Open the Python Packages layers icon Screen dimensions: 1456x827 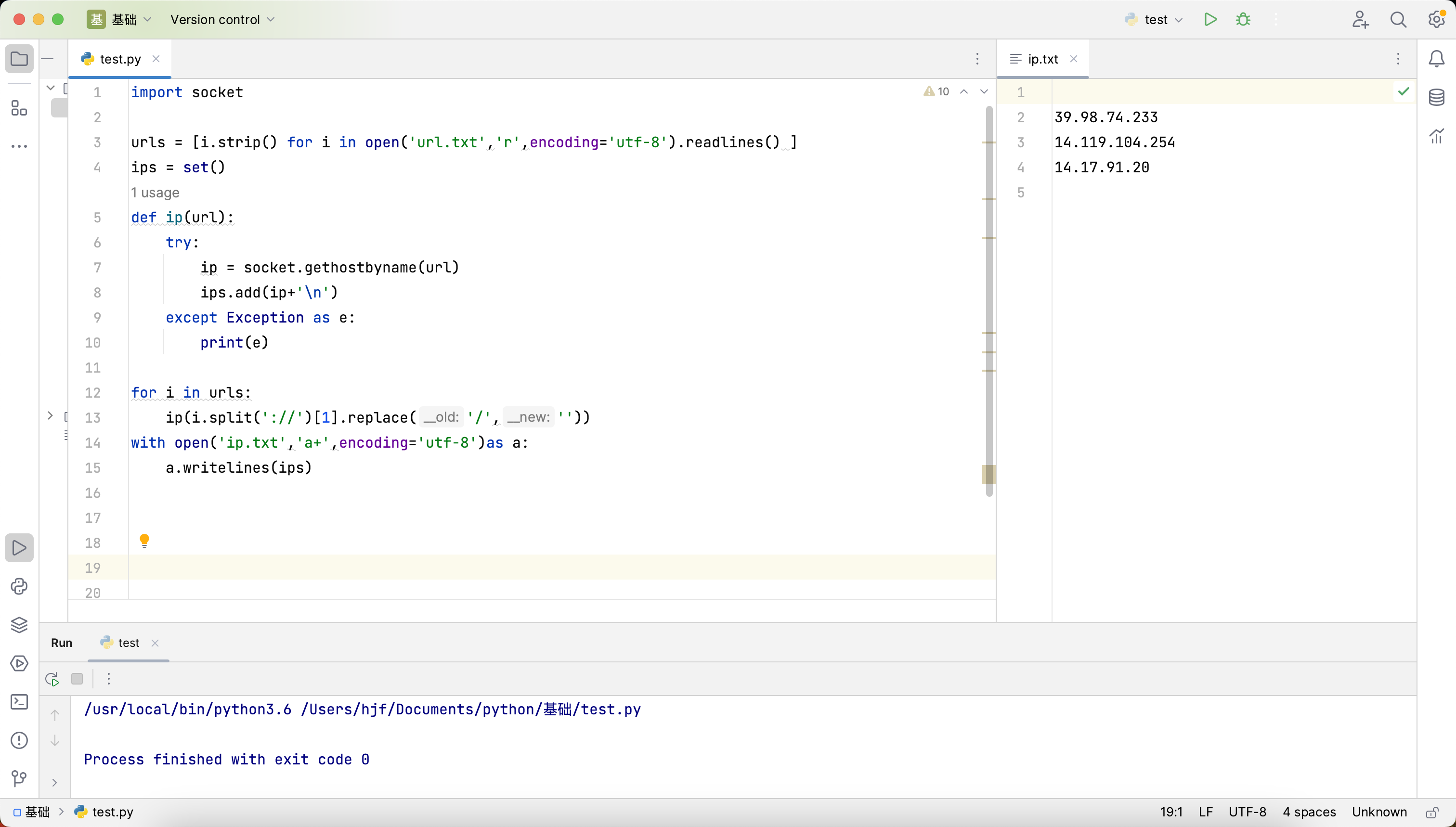[x=19, y=625]
